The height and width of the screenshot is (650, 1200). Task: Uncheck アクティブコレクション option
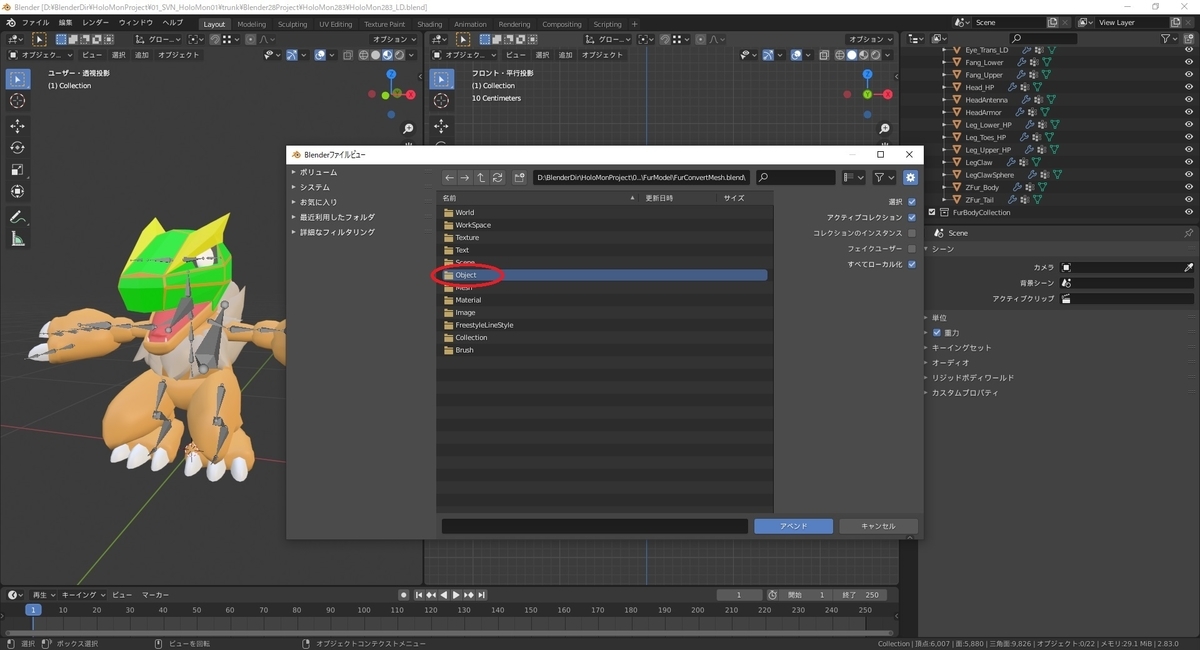point(912,217)
